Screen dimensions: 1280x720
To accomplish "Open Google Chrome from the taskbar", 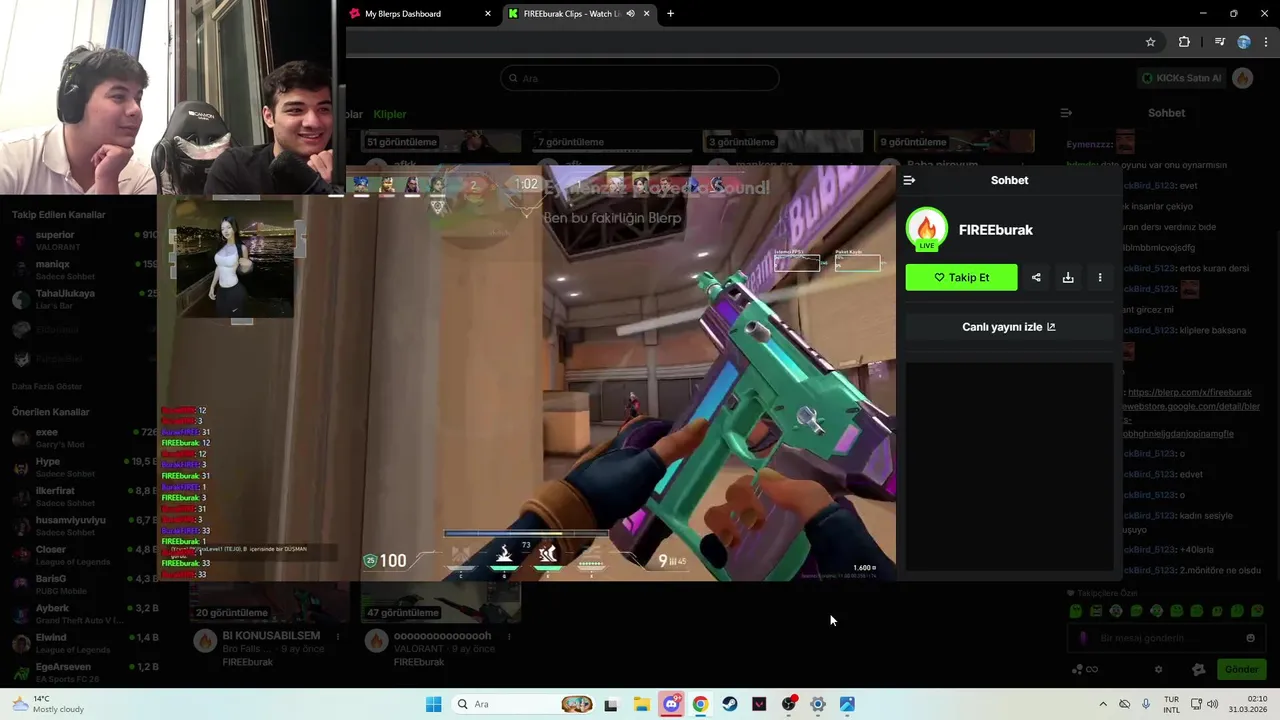I will click(700, 704).
